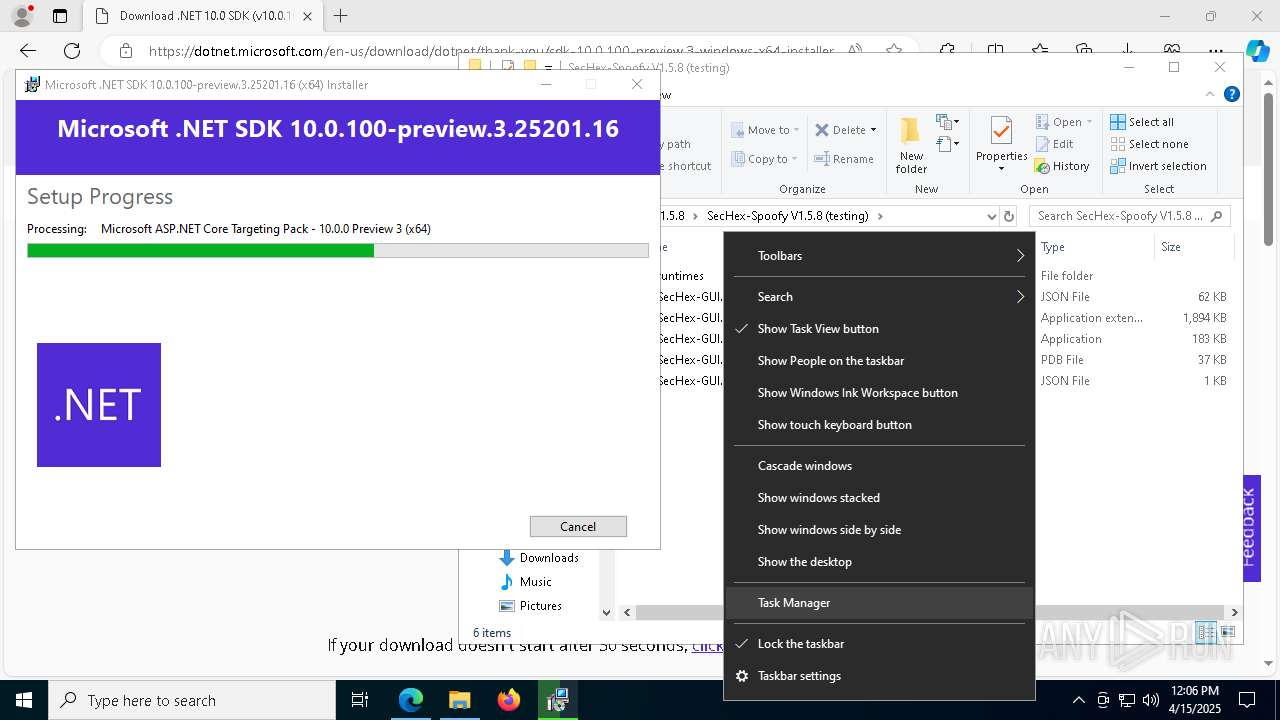Toggle Show Task View button option
Screen dimensions: 1280x720
[880, 329]
